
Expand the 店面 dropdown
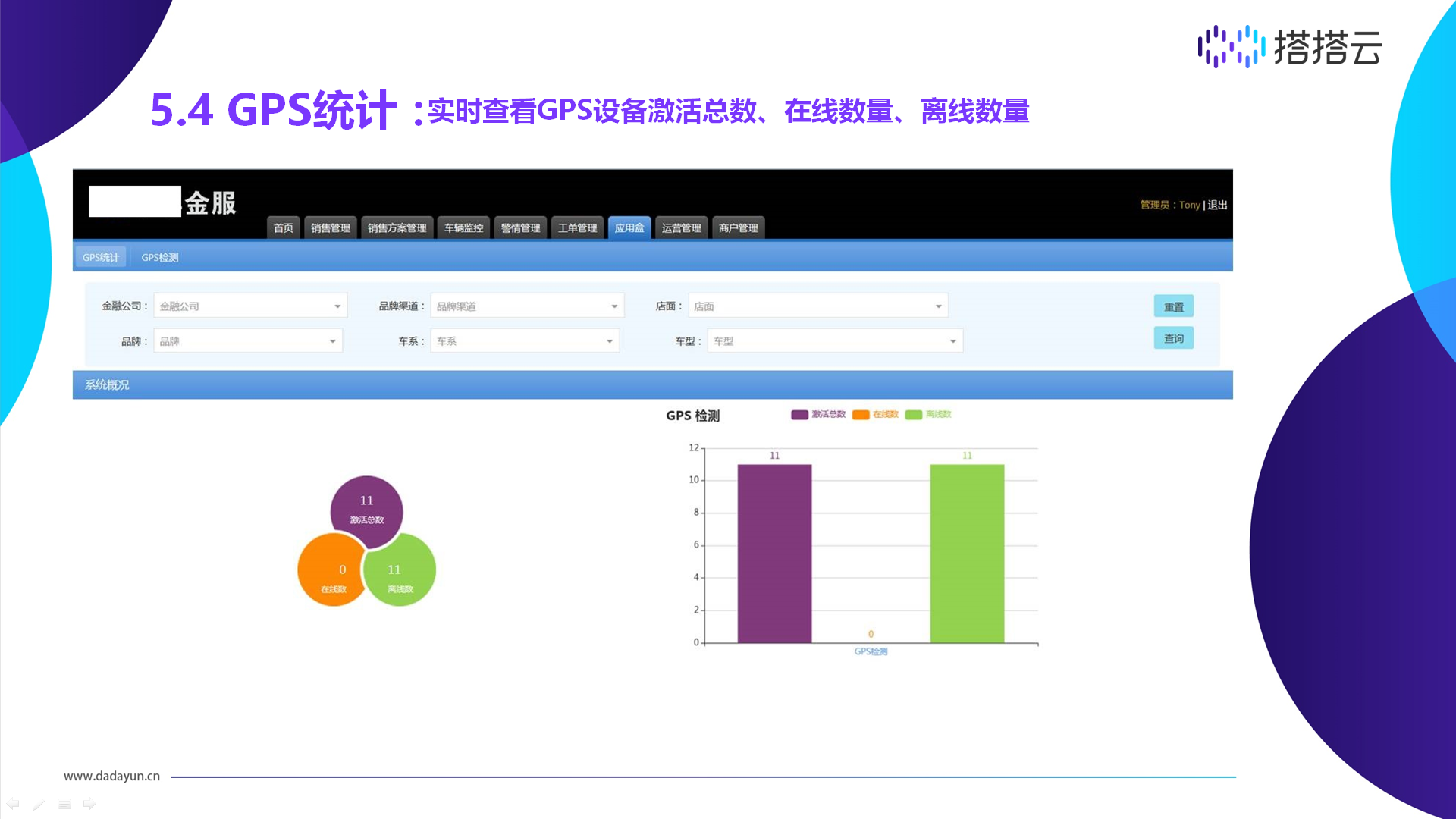pos(818,306)
